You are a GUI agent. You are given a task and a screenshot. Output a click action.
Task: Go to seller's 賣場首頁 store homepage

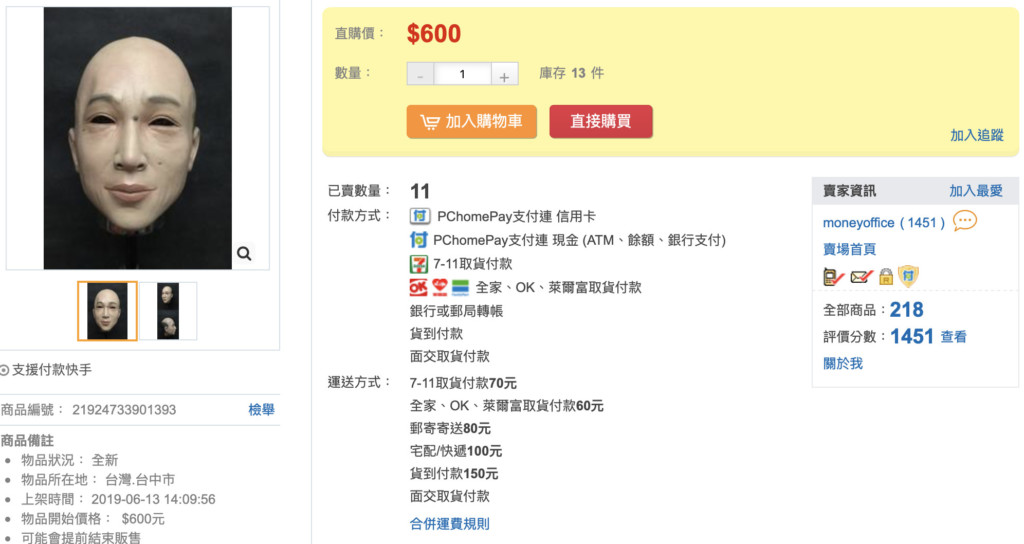849,249
